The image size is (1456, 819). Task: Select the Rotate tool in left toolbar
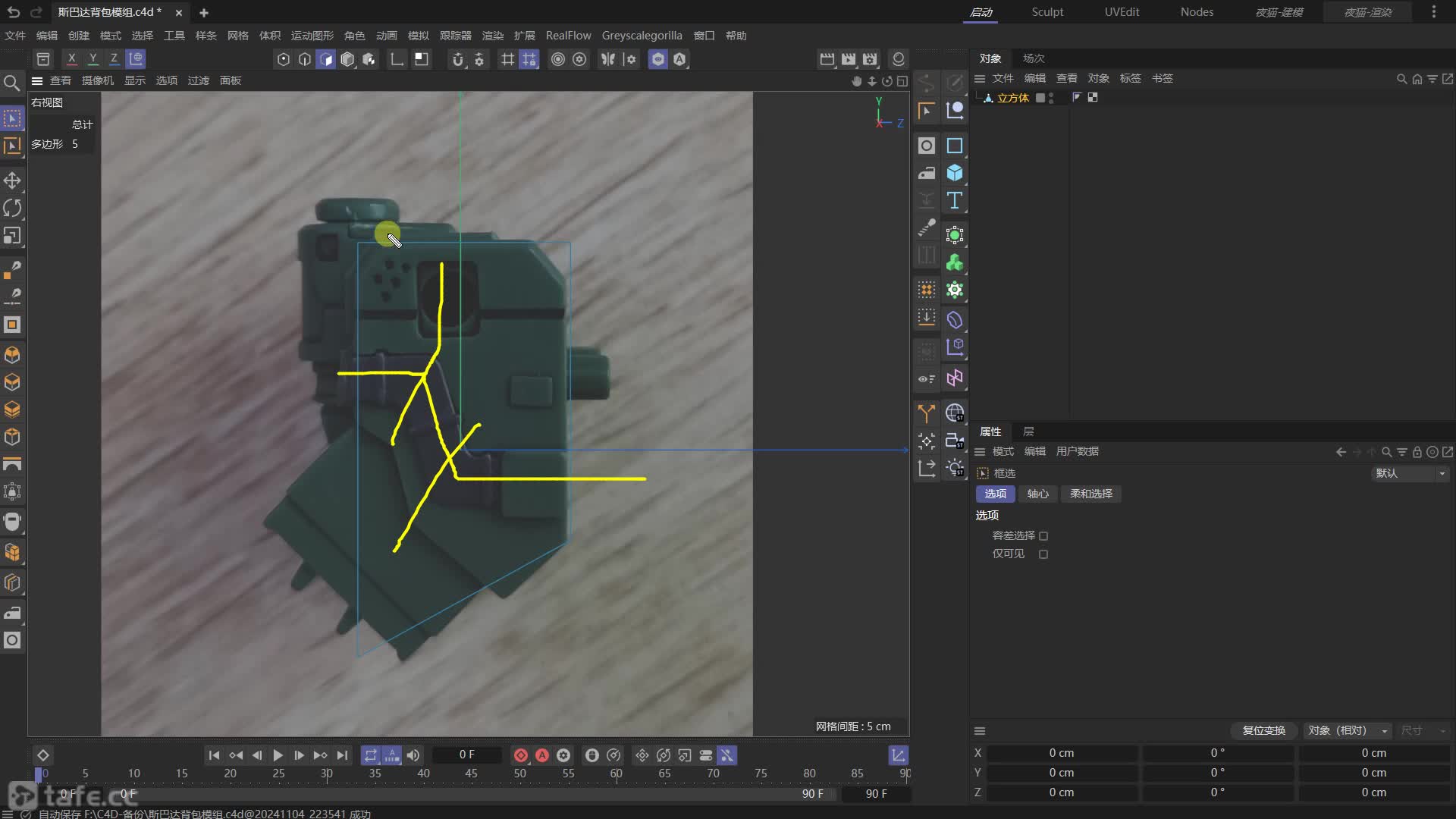(x=12, y=208)
